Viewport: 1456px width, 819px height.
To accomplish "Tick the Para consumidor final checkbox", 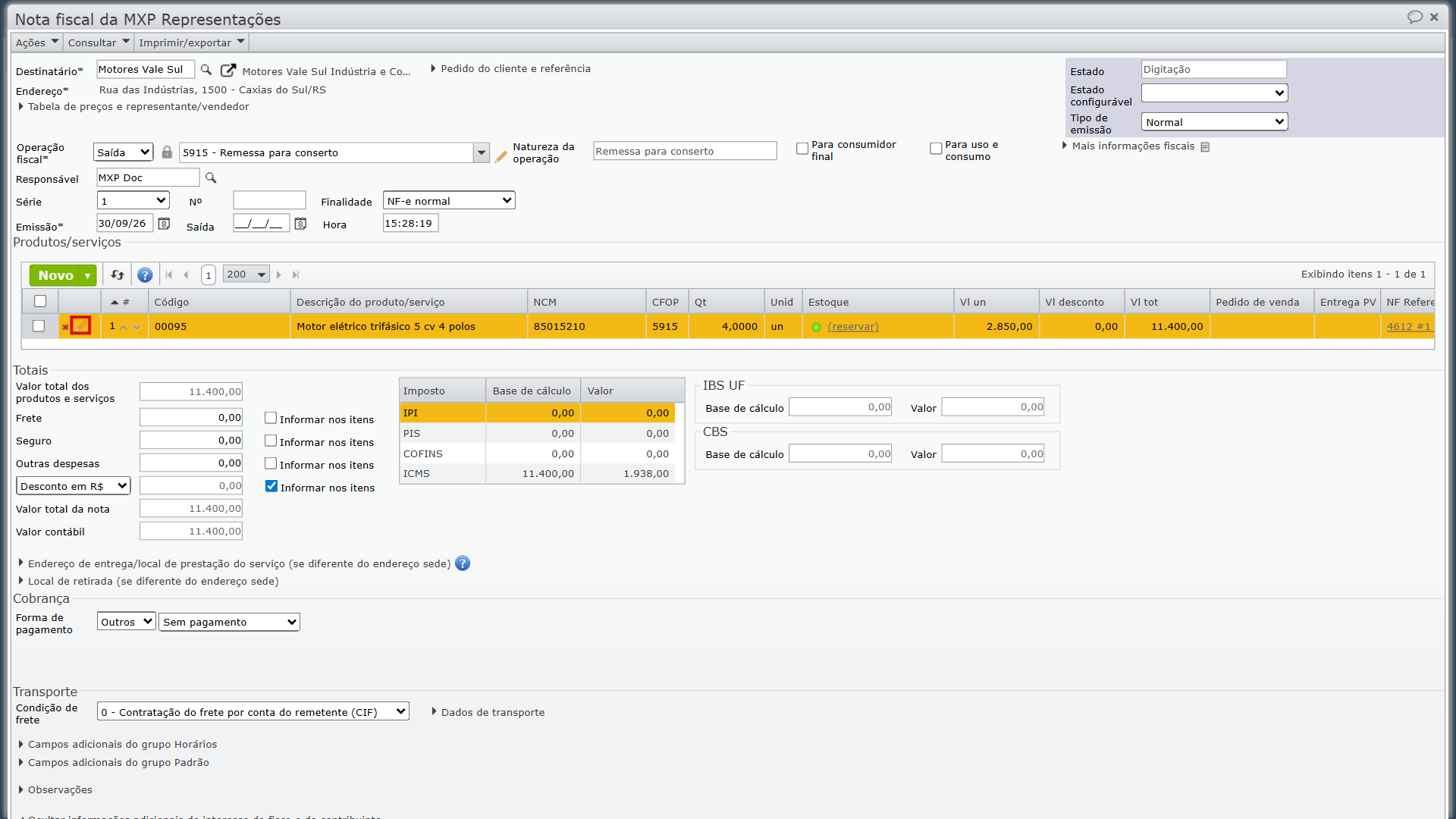I will (802, 149).
